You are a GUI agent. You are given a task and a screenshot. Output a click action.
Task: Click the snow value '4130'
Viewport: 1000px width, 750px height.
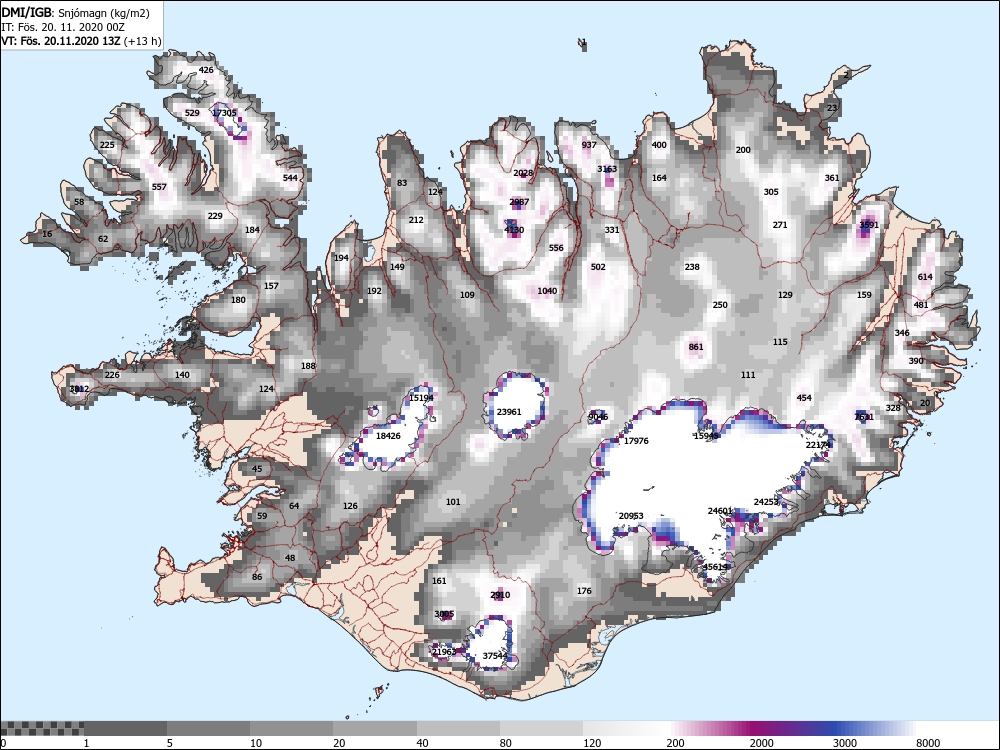tap(514, 230)
